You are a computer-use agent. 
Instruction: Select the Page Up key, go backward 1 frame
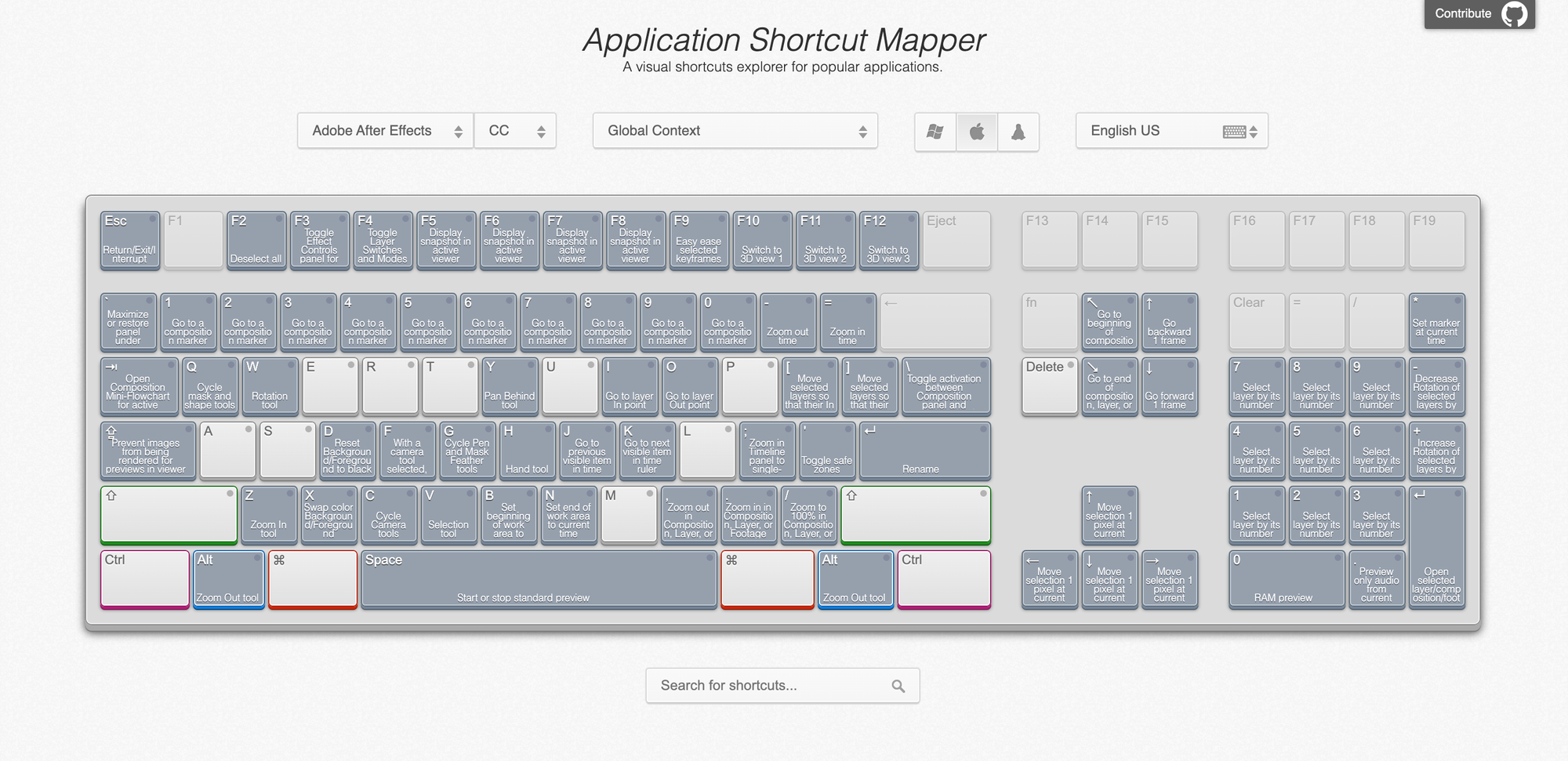[1170, 322]
